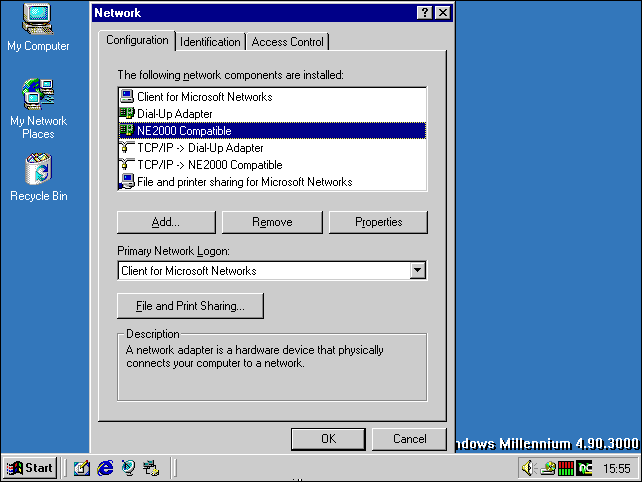Viewport: 642px width, 482px height.
Task: Click the question mark help button
Action: [425, 13]
